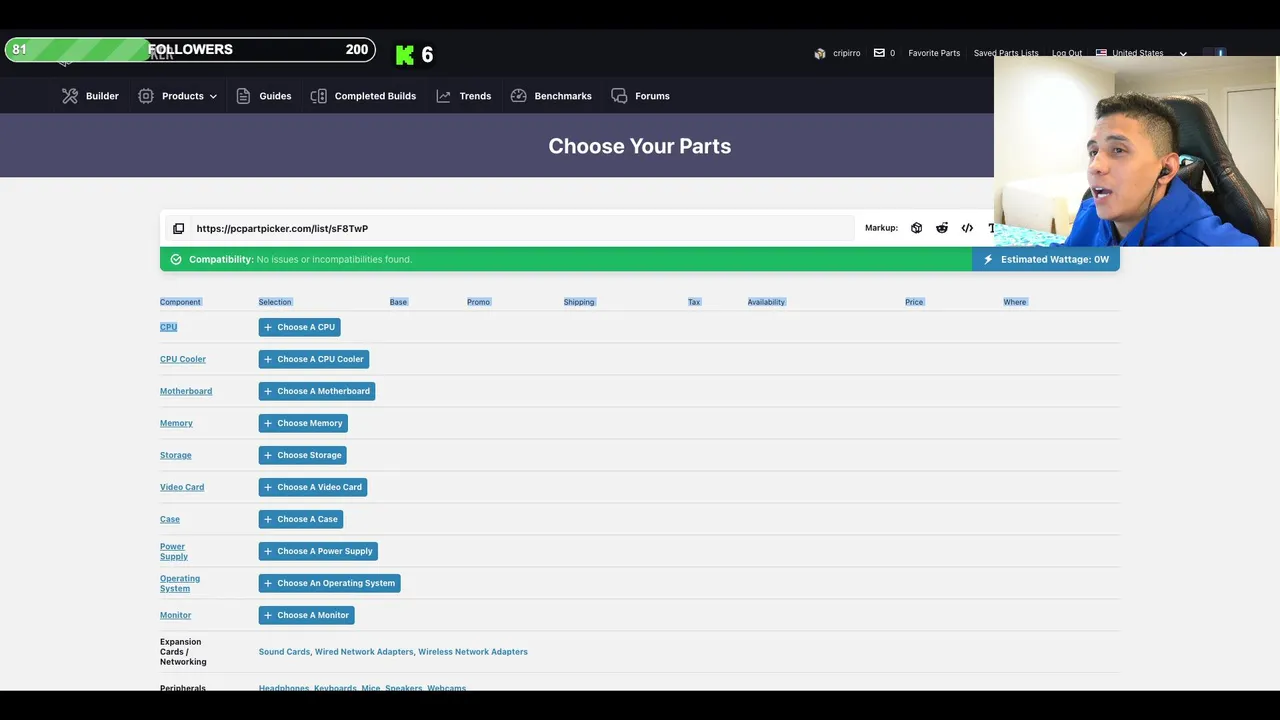Click the Forums chat bubble icon

619,96
